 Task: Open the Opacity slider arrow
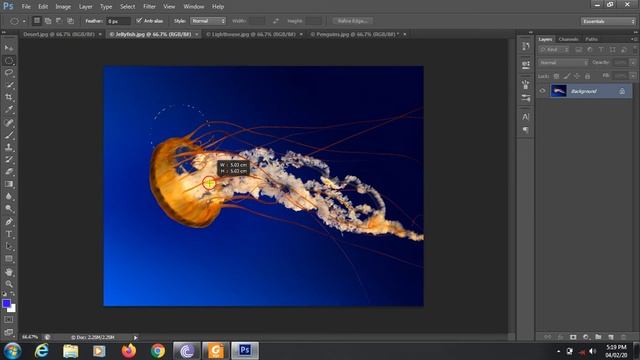click(x=633, y=63)
